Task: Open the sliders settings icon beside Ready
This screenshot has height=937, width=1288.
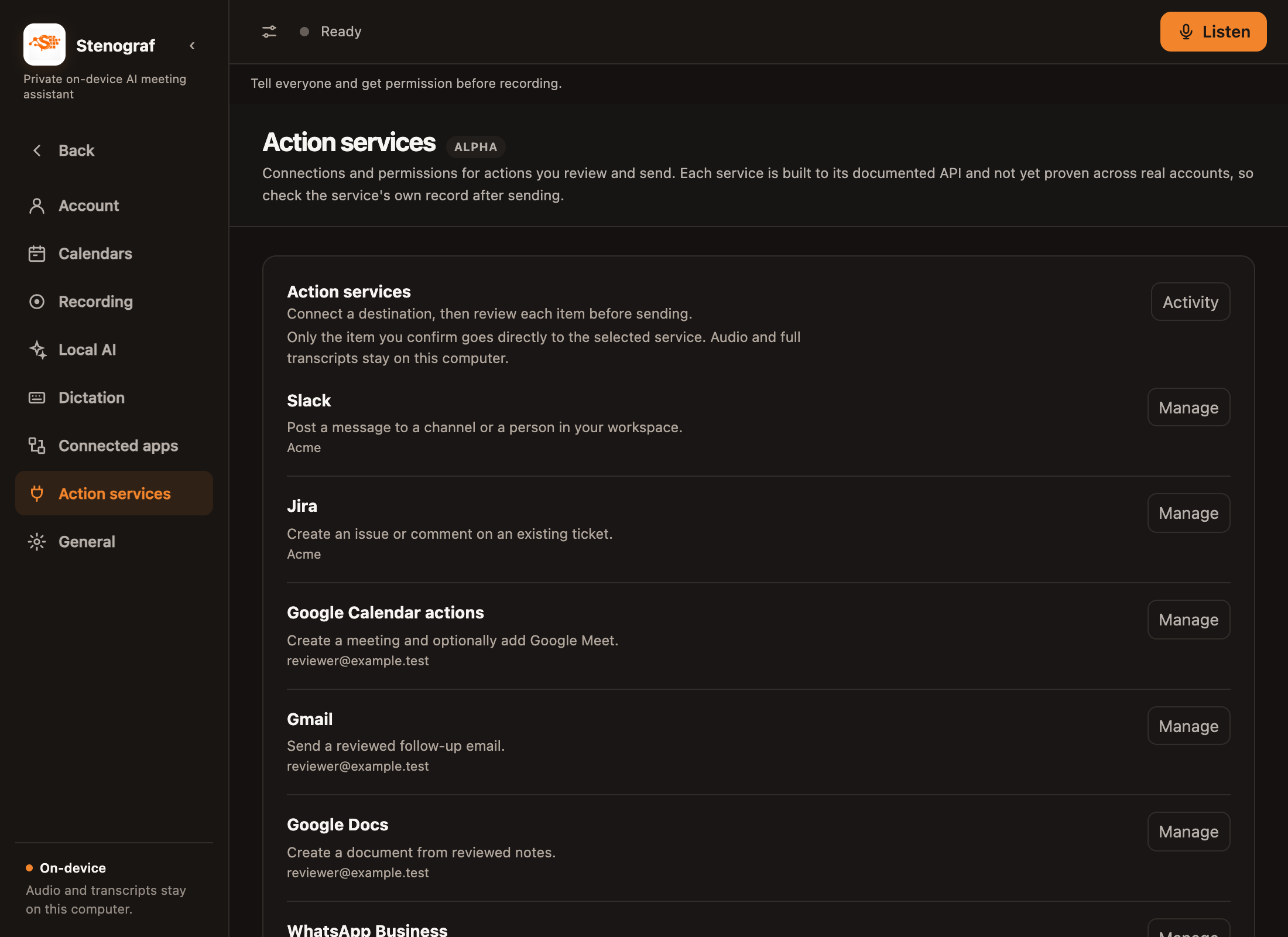Action: [269, 32]
